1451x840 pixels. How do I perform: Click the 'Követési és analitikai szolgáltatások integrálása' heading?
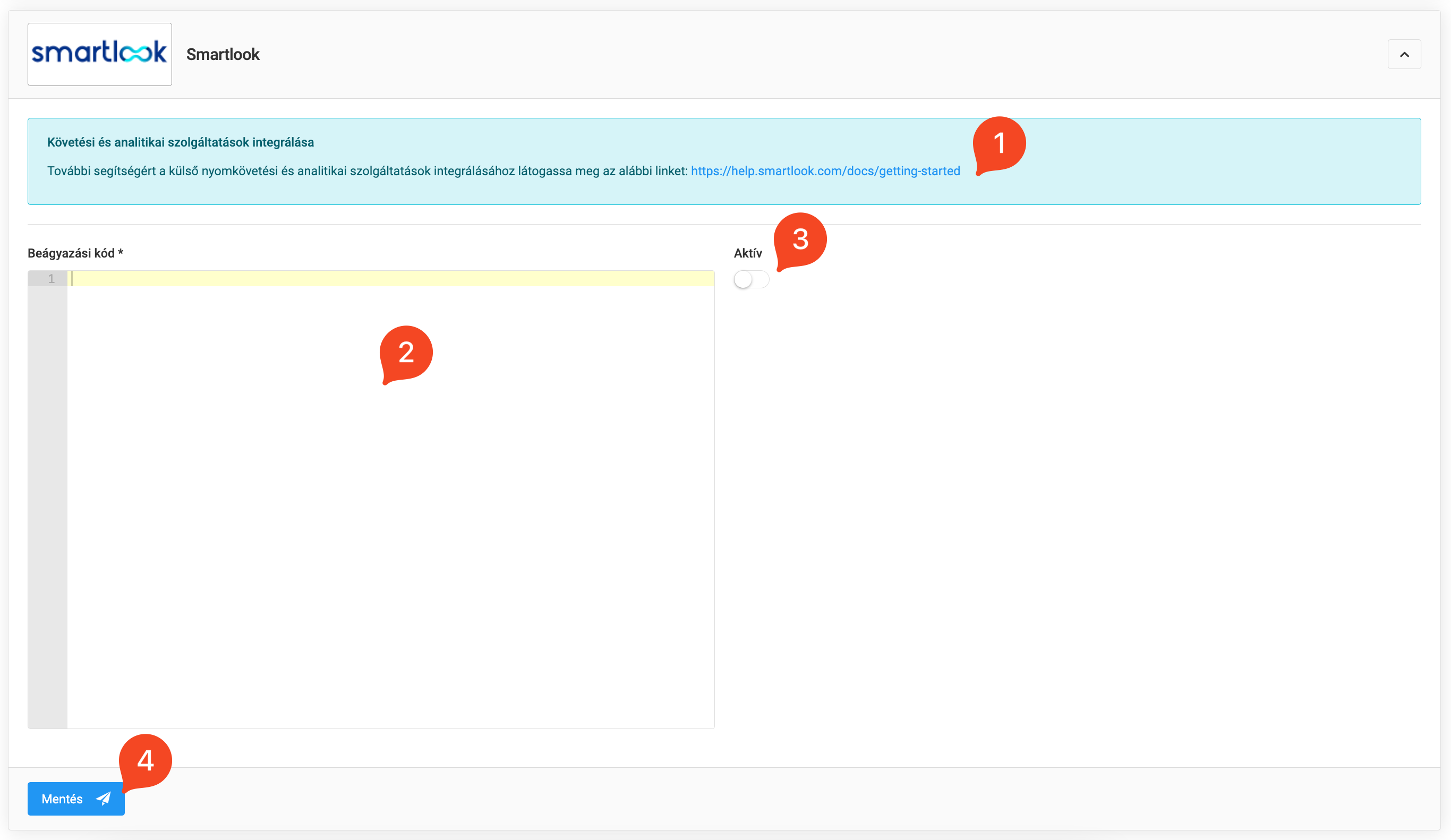click(181, 142)
